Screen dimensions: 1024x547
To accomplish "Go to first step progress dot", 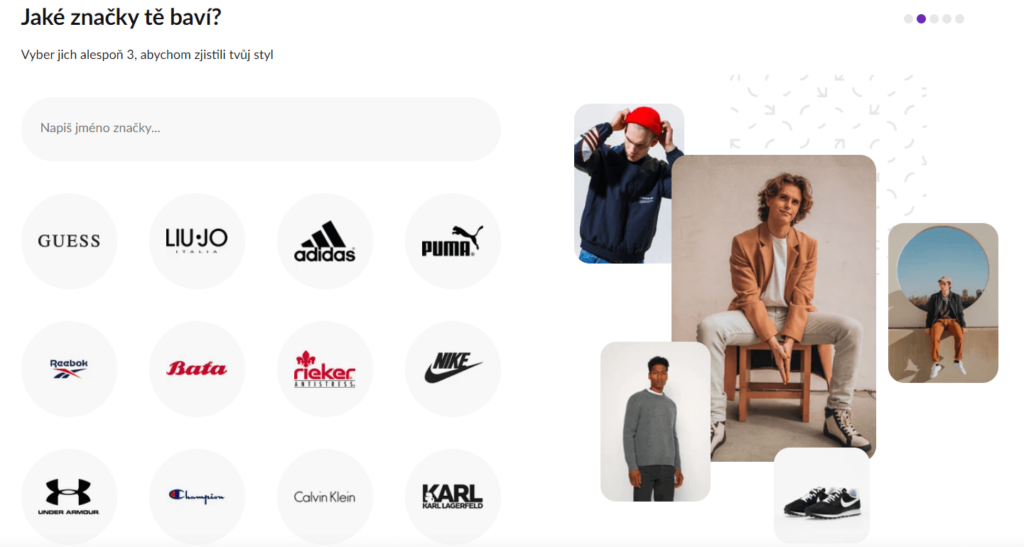I will 908,19.
